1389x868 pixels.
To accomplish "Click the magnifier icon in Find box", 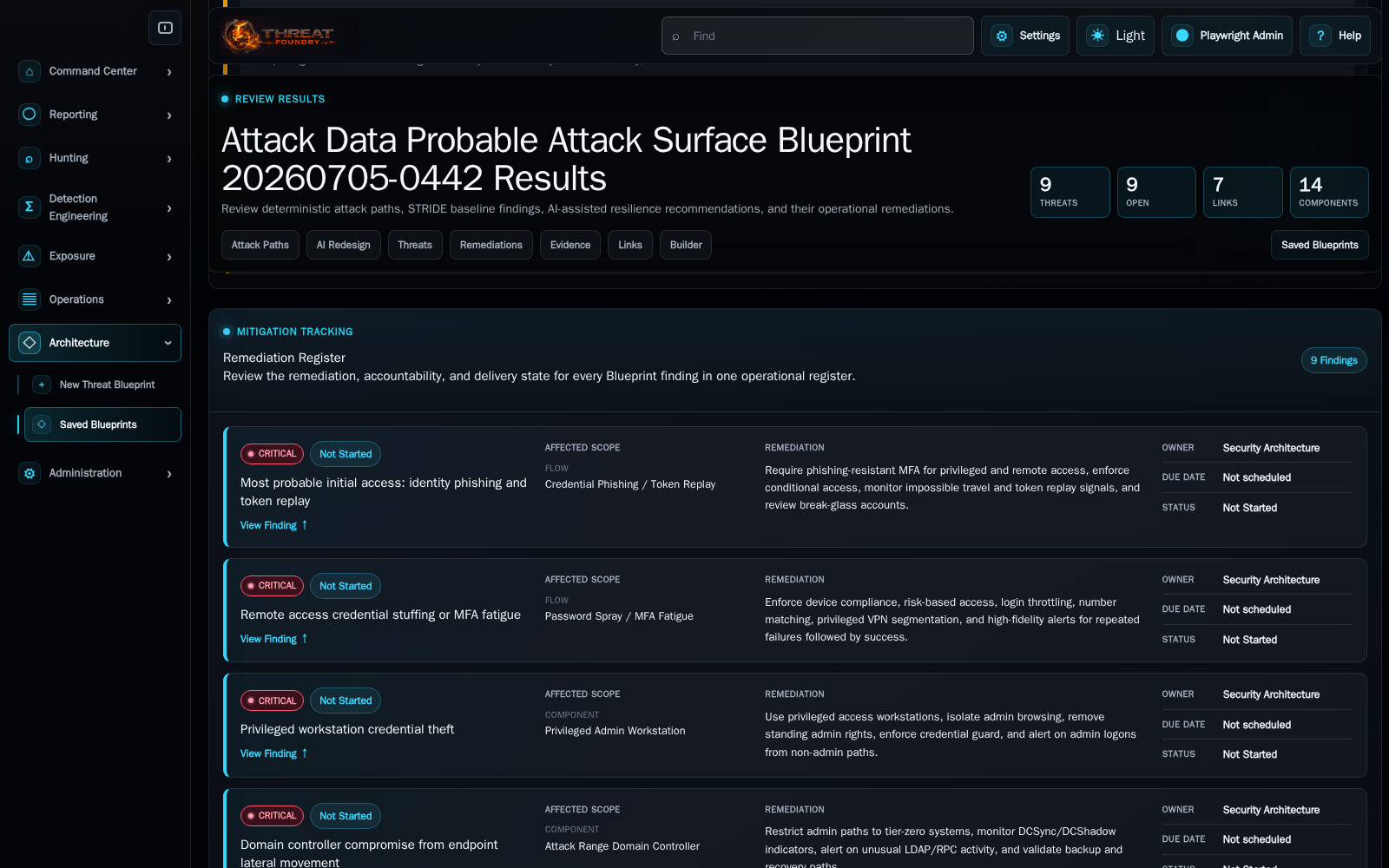I will coord(675,36).
